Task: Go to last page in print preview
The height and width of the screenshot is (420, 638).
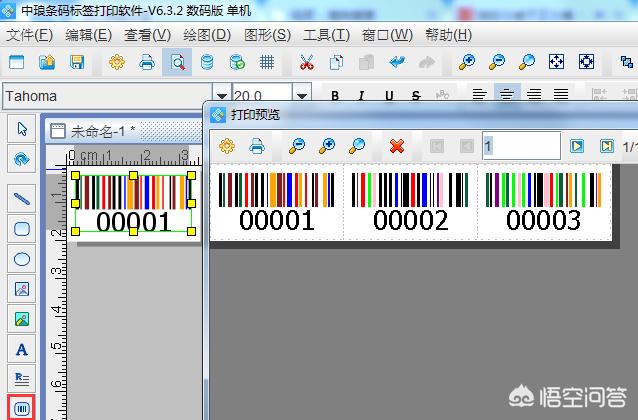Action: point(606,146)
